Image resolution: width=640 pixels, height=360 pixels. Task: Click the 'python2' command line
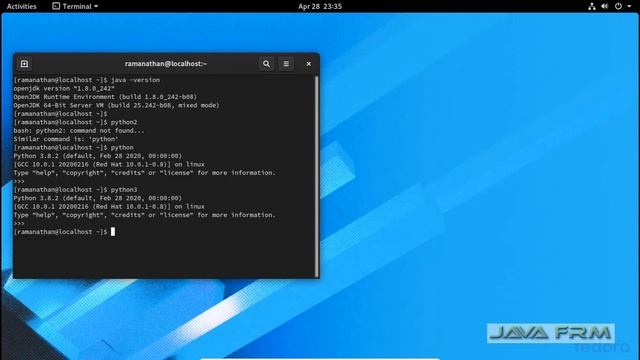coord(76,122)
